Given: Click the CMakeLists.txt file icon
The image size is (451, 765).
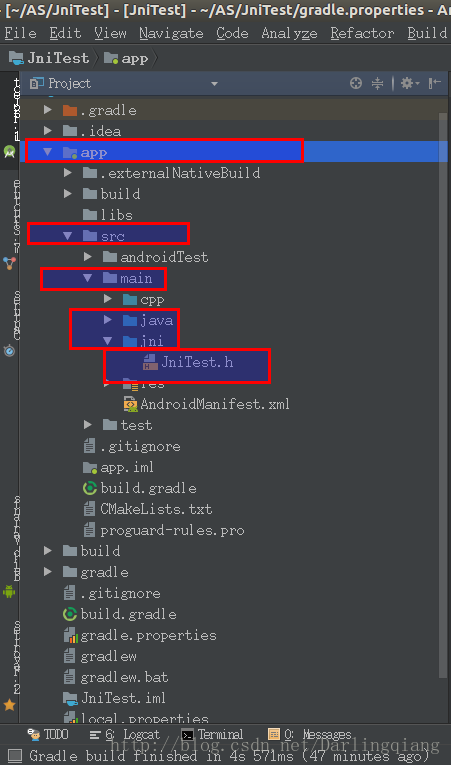Looking at the screenshot, I should [x=90, y=509].
